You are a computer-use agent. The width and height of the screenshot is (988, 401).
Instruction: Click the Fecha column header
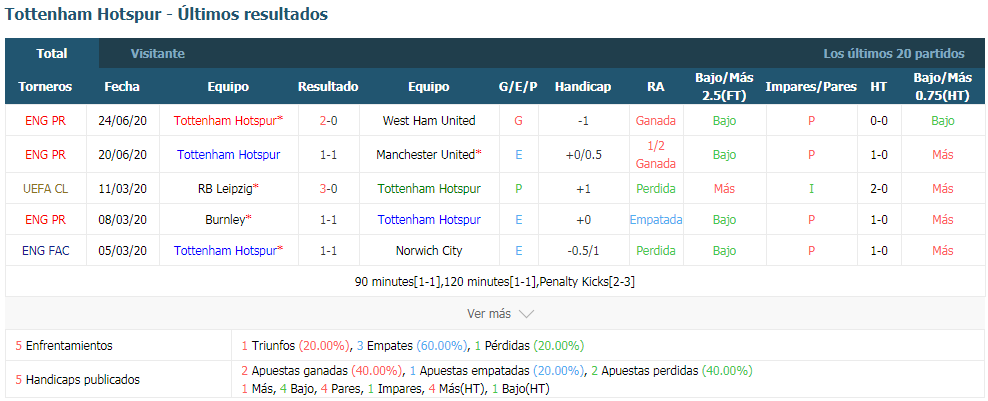pyautogui.click(x=122, y=86)
